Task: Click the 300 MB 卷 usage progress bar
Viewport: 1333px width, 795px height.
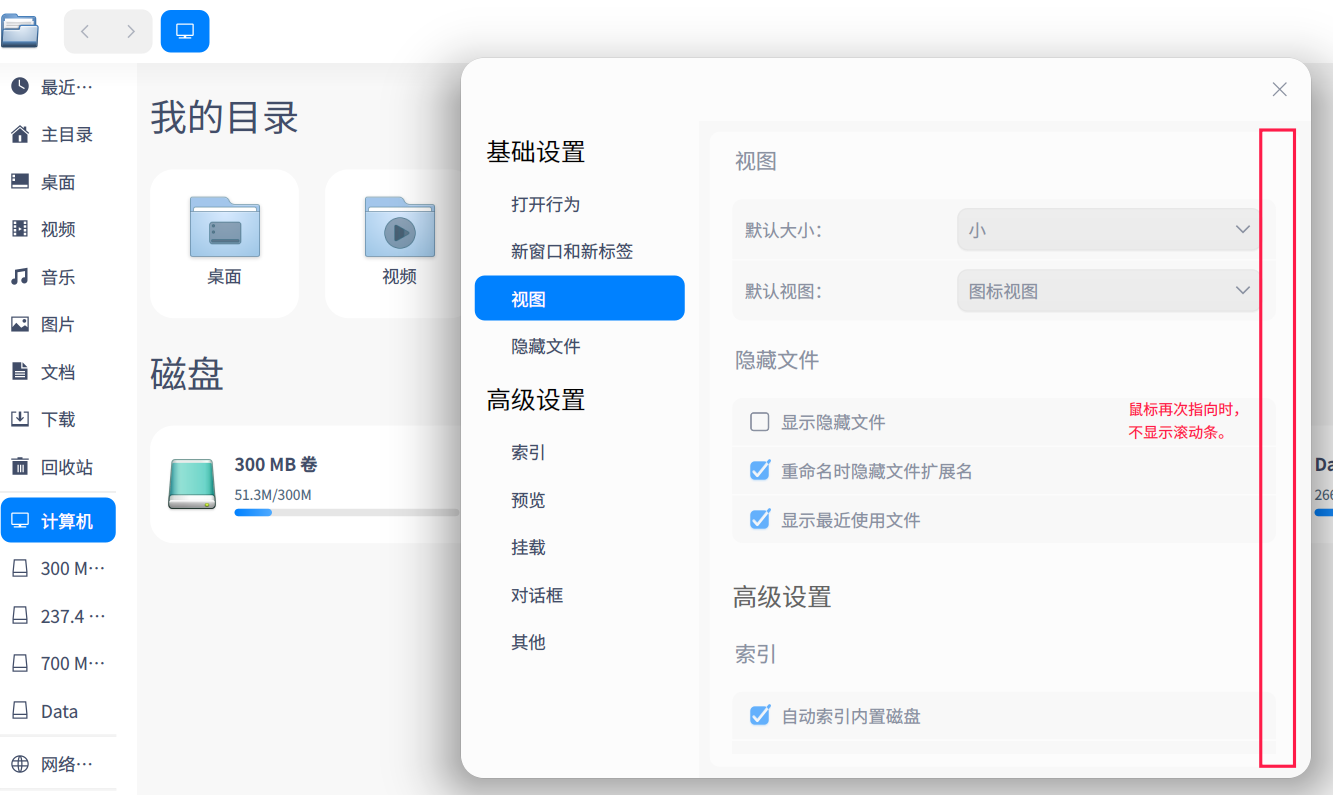Action: point(347,513)
